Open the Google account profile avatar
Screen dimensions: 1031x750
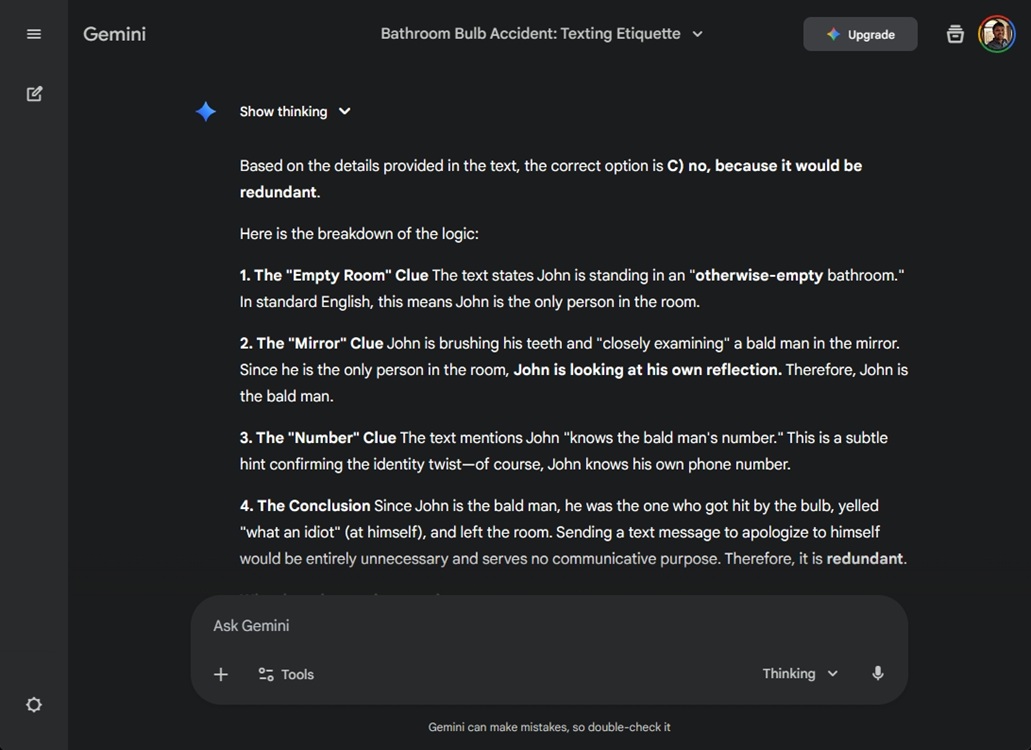tap(996, 34)
